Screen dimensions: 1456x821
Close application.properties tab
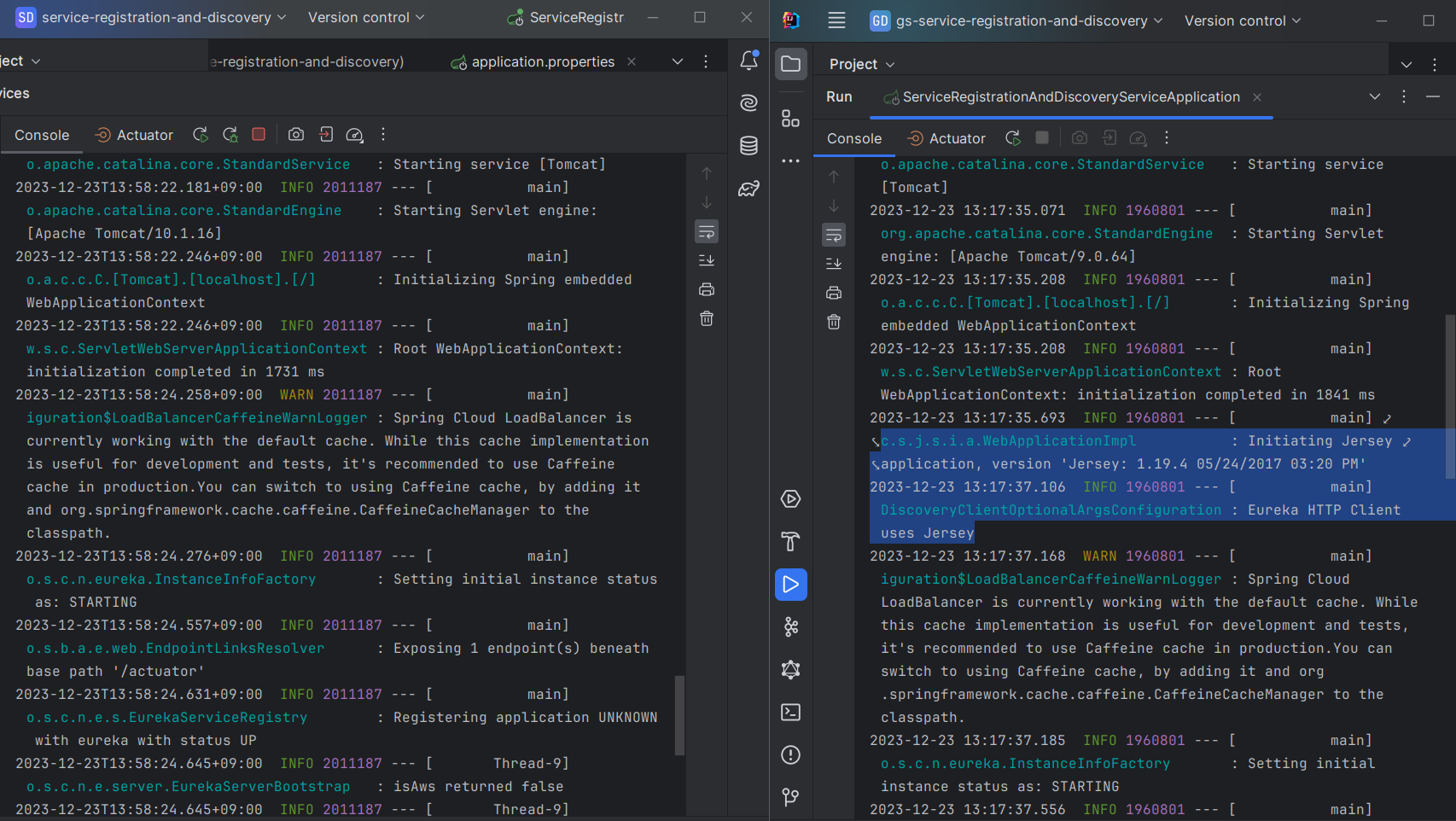tap(632, 61)
